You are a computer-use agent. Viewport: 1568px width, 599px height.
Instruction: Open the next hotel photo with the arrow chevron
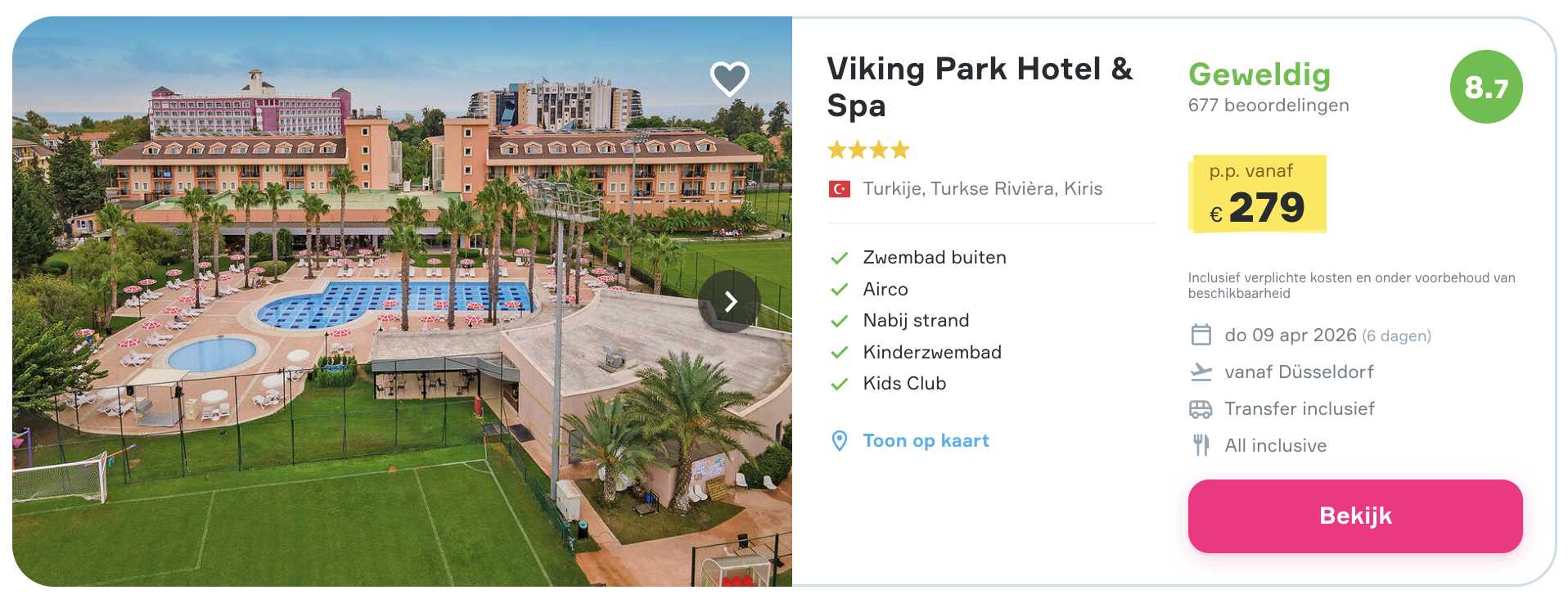[731, 301]
